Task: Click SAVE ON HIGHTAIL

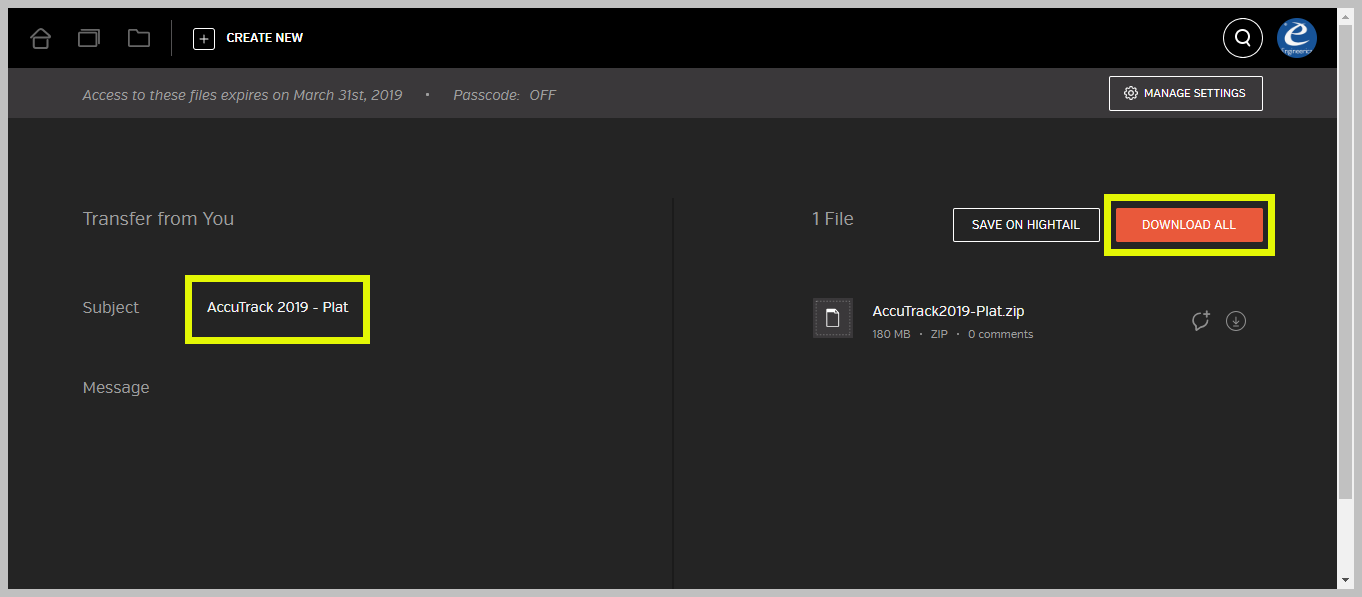Action: [x=1026, y=225]
